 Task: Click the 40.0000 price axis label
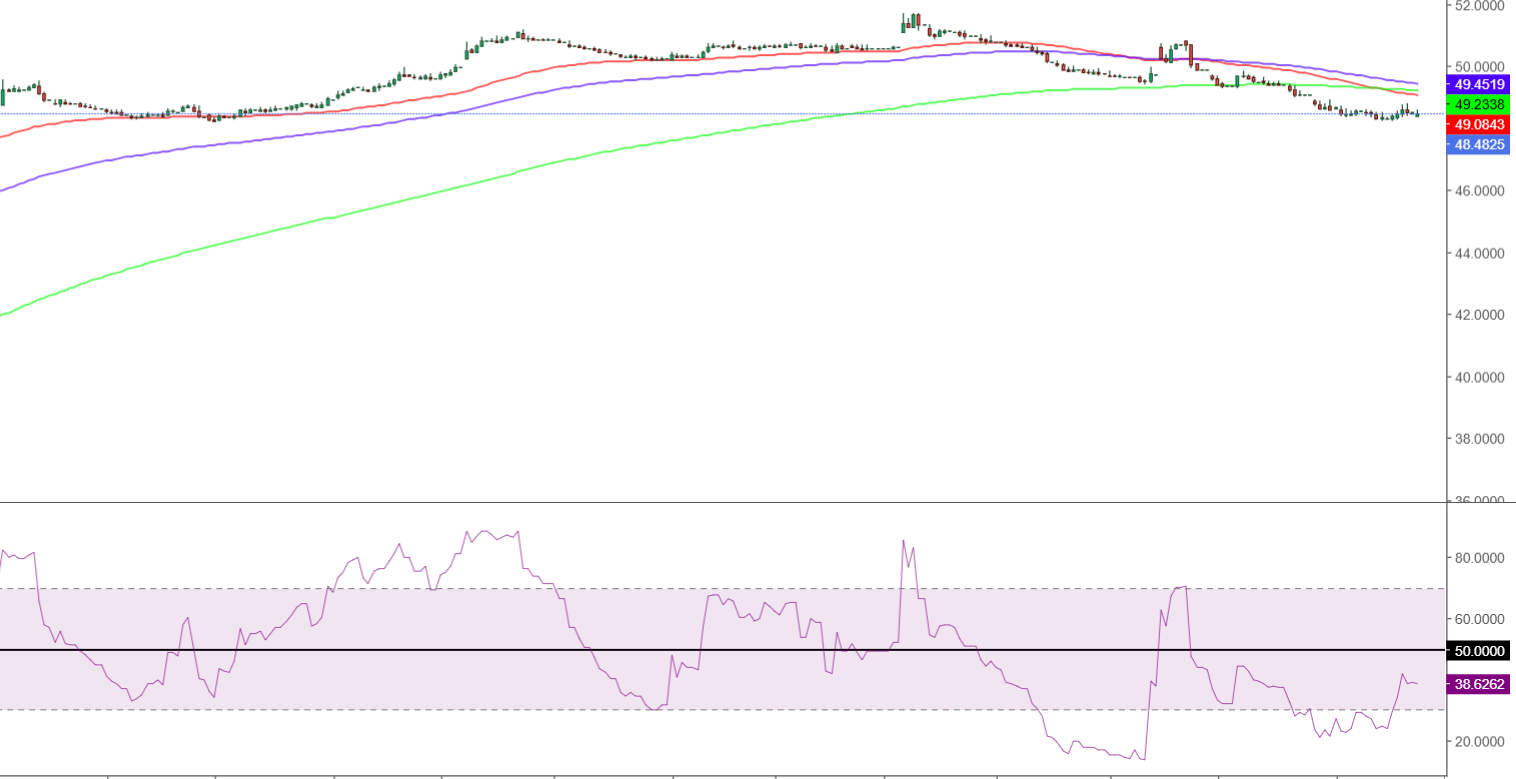pos(1481,377)
